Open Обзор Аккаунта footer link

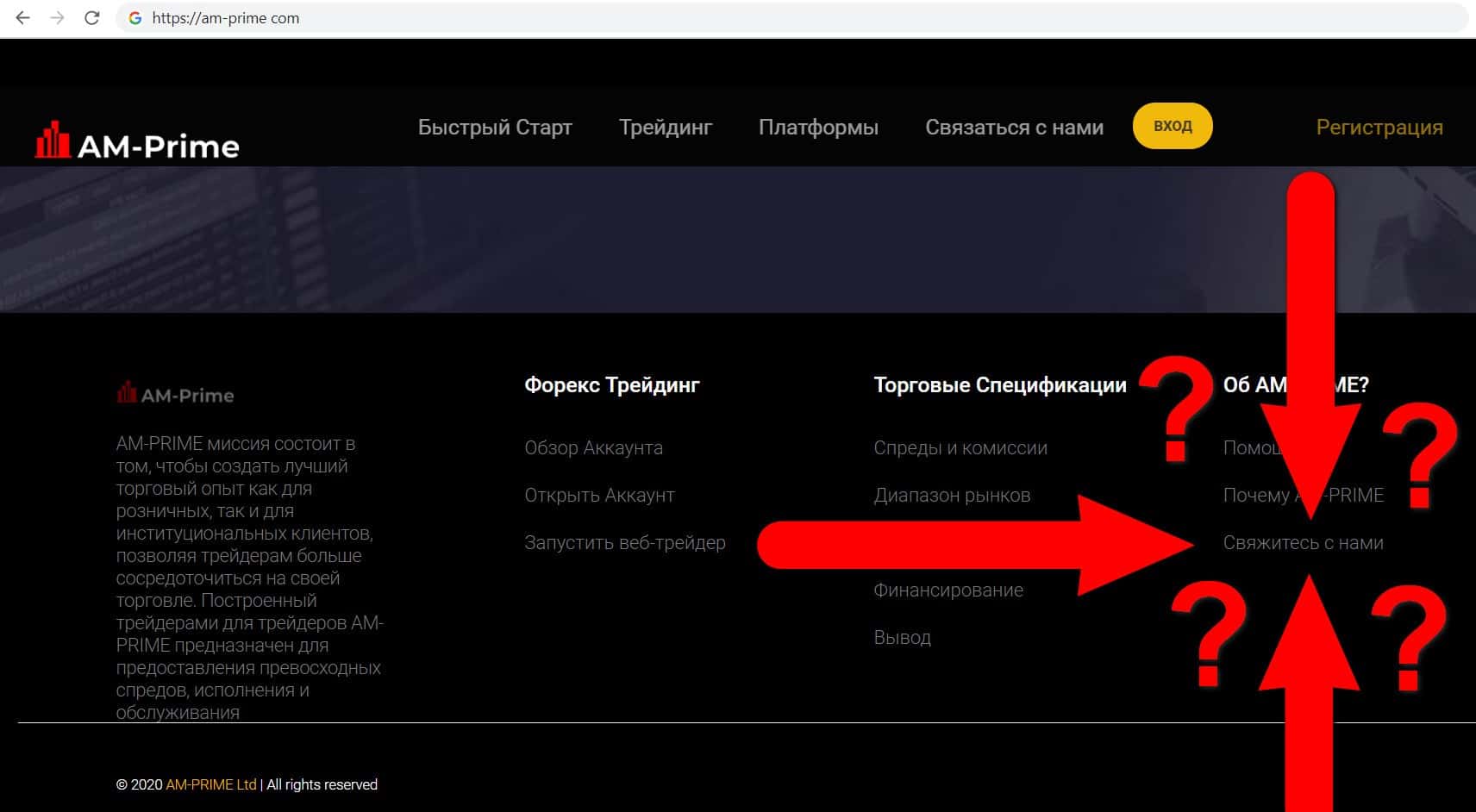click(593, 448)
